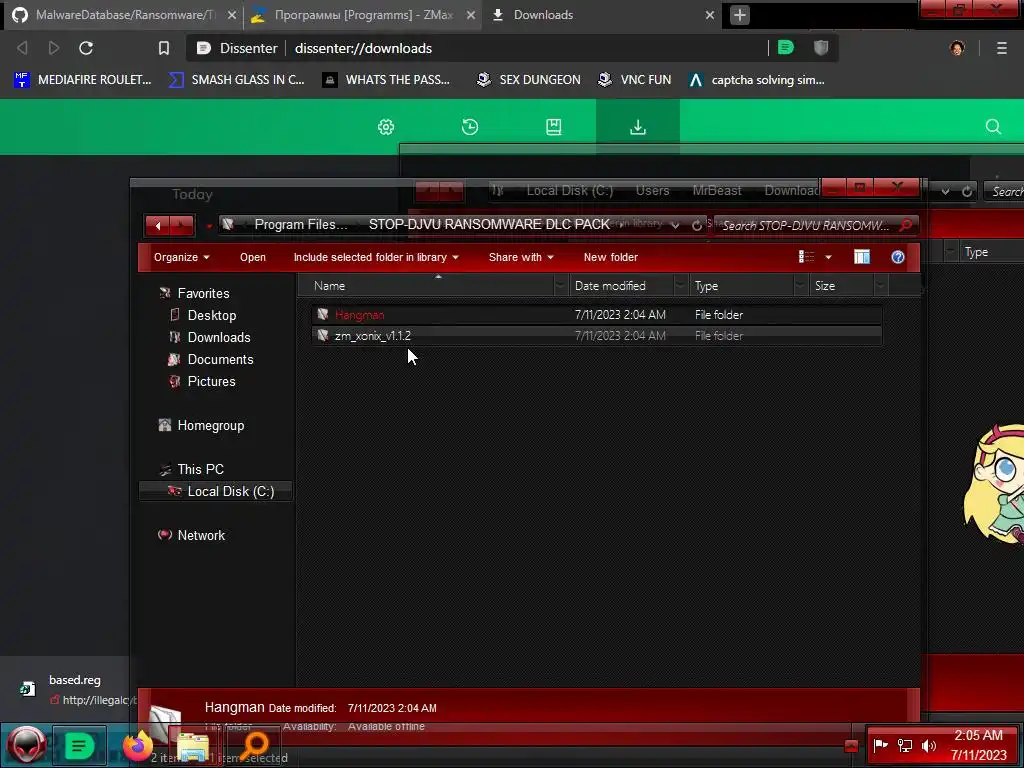Open the volume speaker tray icon
The height and width of the screenshot is (768, 1024).
click(928, 745)
